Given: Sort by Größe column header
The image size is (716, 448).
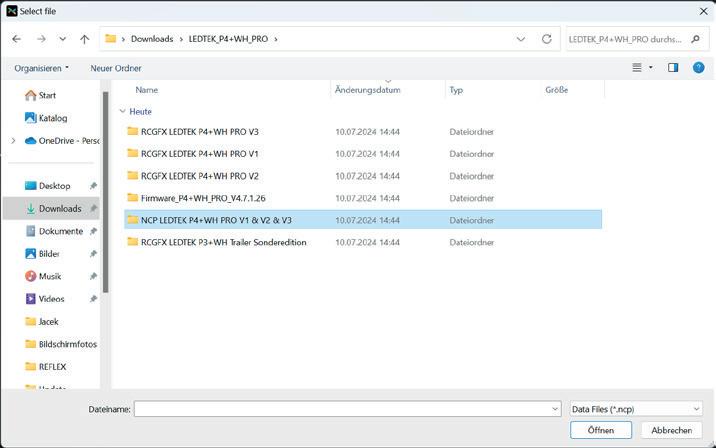Looking at the screenshot, I should 557,90.
